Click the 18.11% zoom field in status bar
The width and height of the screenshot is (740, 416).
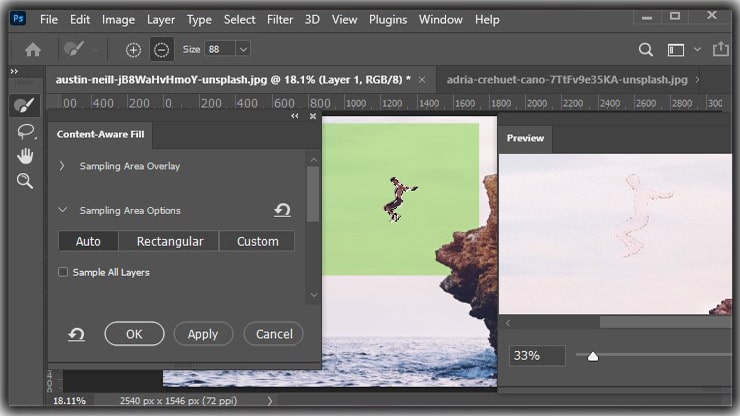(69, 401)
